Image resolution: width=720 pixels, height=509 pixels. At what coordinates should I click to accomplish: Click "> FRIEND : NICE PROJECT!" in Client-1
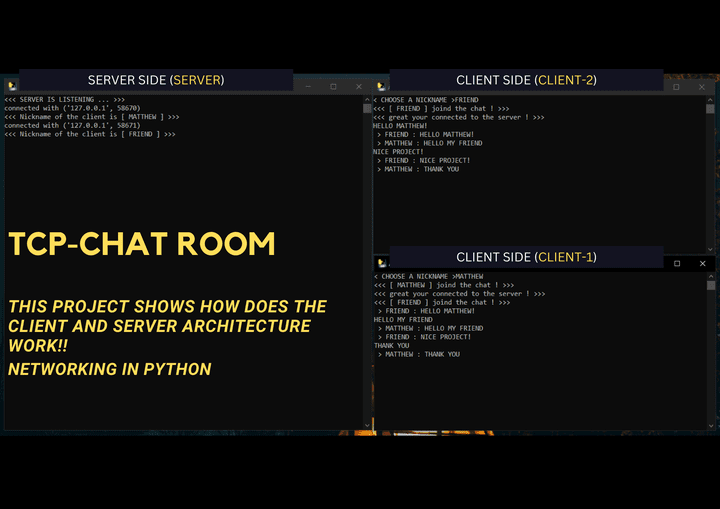coord(424,337)
